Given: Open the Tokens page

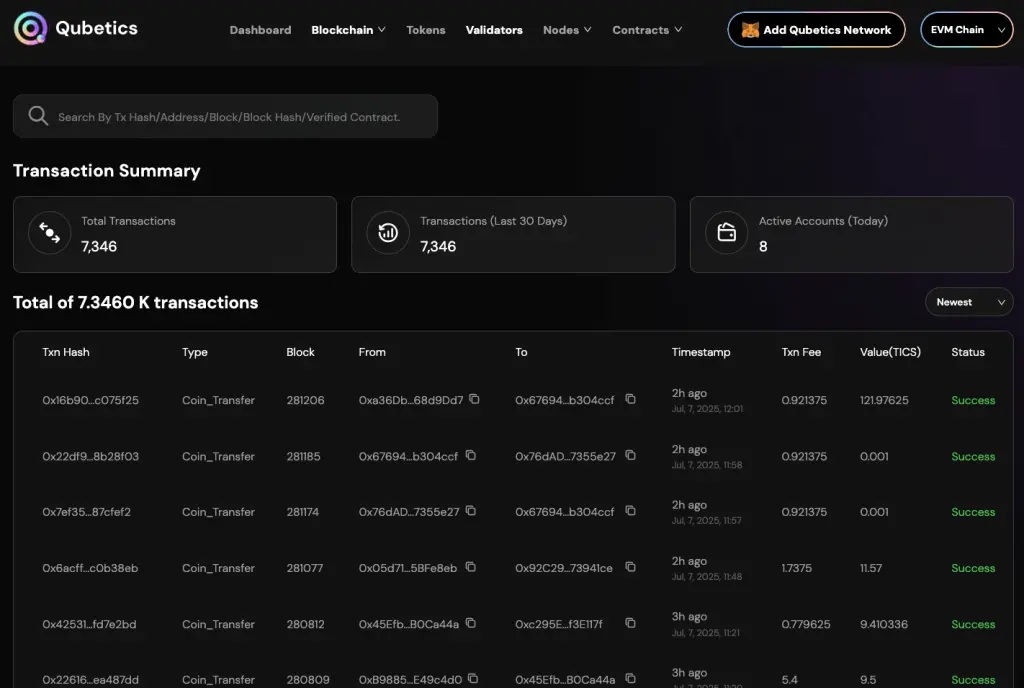Looking at the screenshot, I should pyautogui.click(x=426, y=30).
